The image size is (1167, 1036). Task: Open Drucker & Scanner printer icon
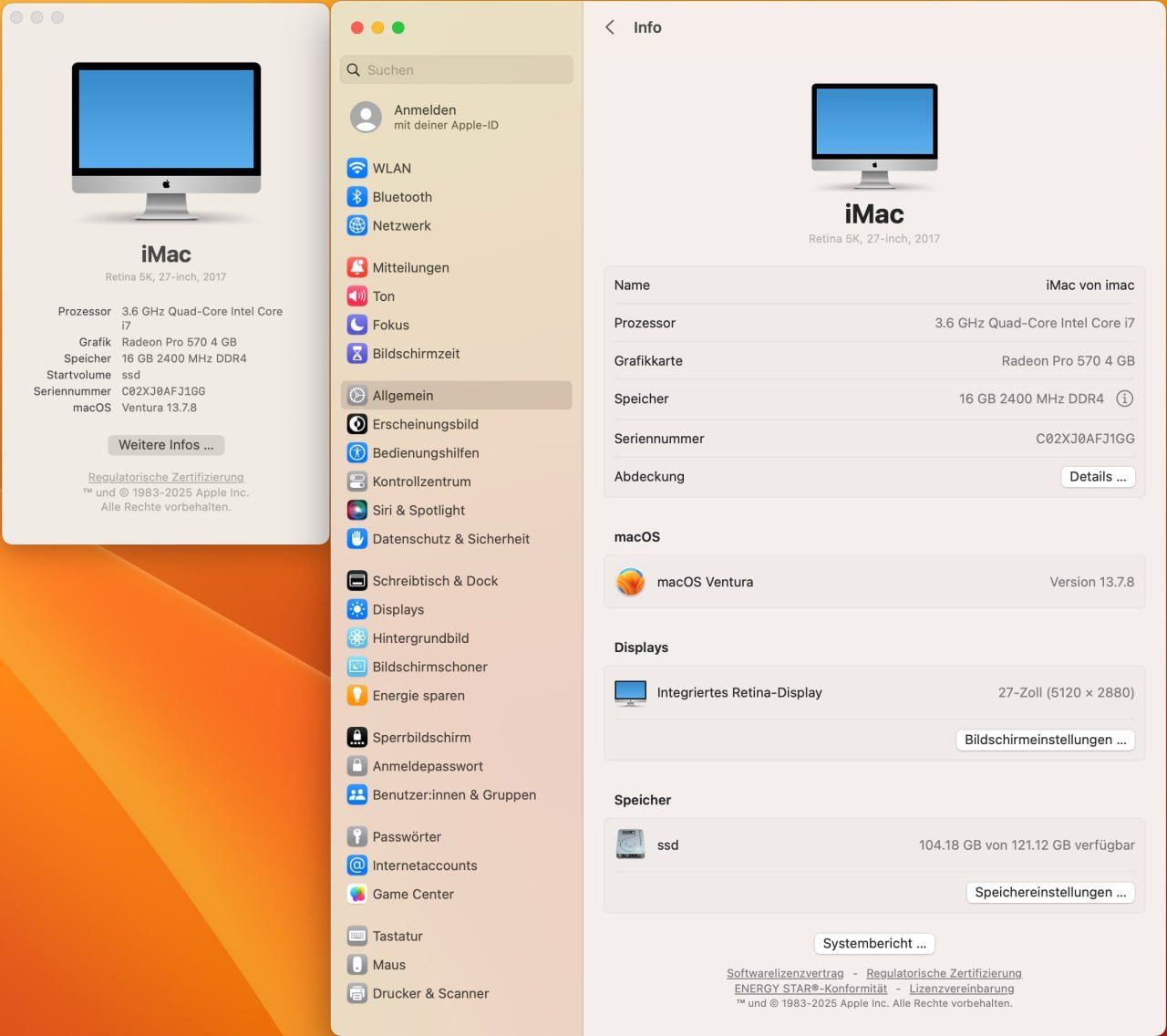click(x=356, y=994)
